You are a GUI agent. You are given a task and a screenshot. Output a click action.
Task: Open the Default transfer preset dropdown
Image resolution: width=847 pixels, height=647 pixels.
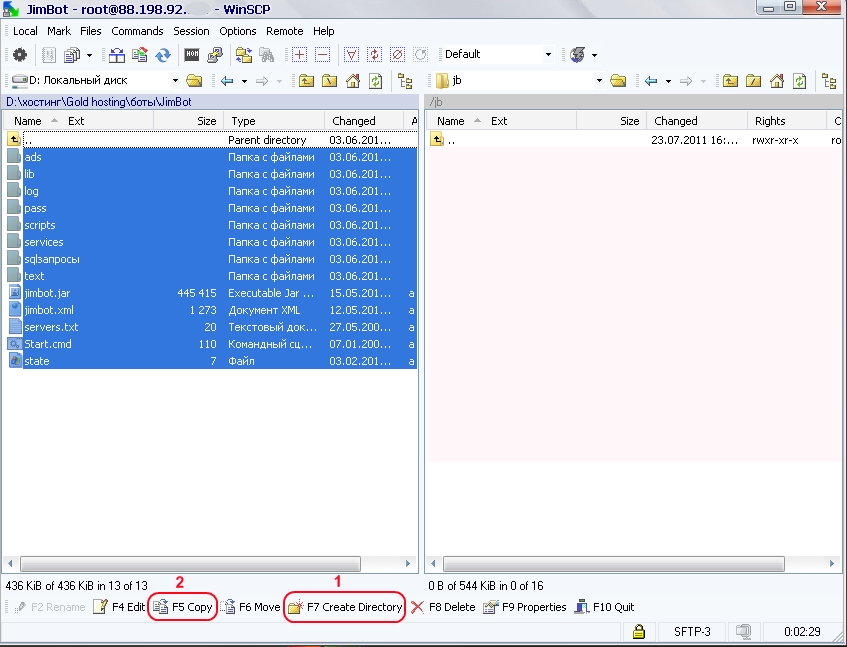548,54
